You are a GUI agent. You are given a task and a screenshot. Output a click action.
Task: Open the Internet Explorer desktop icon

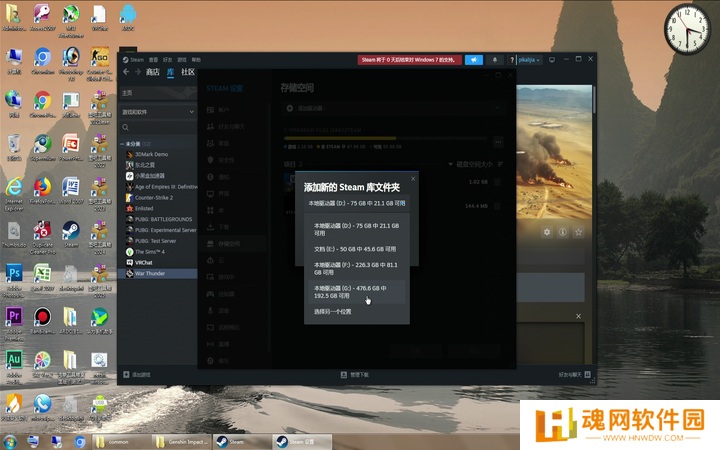click(14, 194)
